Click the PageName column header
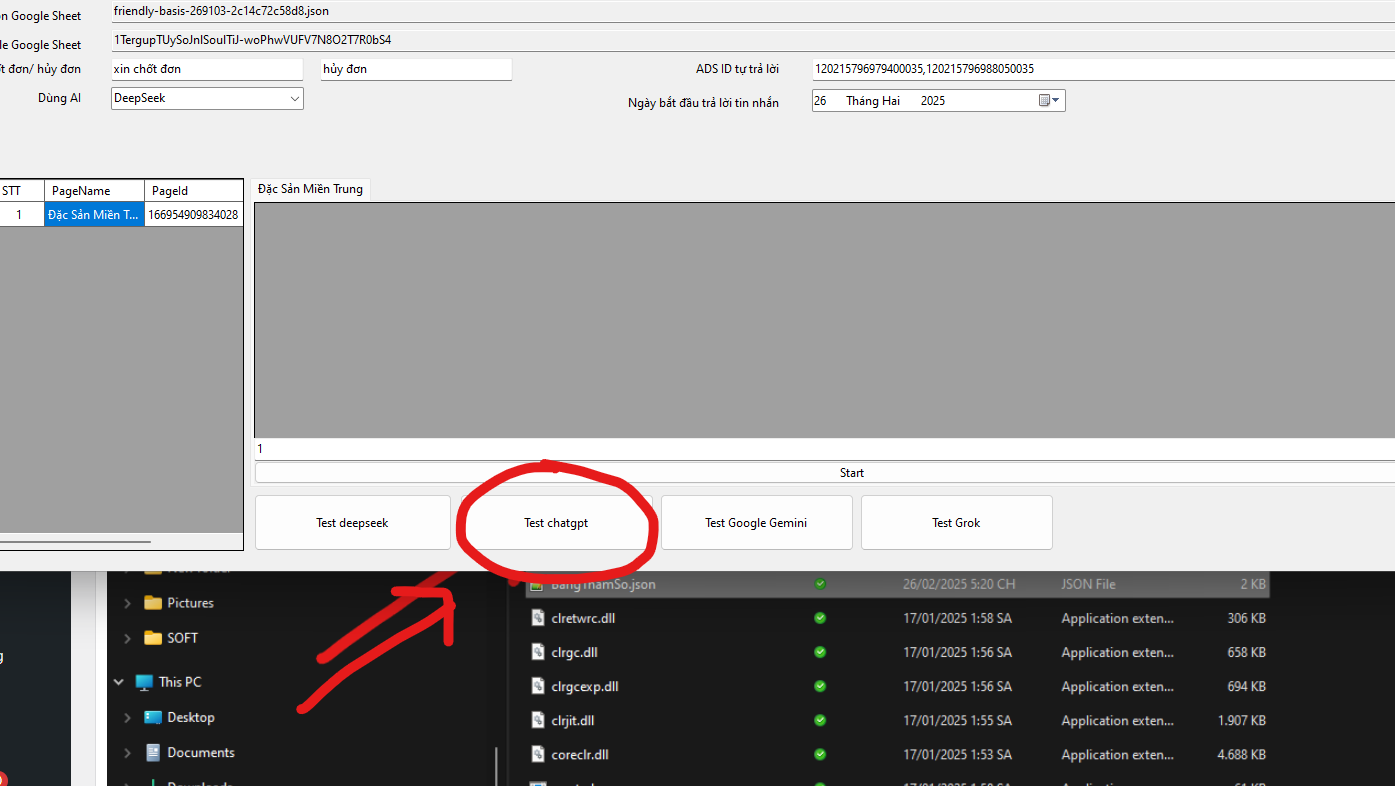 (x=94, y=190)
